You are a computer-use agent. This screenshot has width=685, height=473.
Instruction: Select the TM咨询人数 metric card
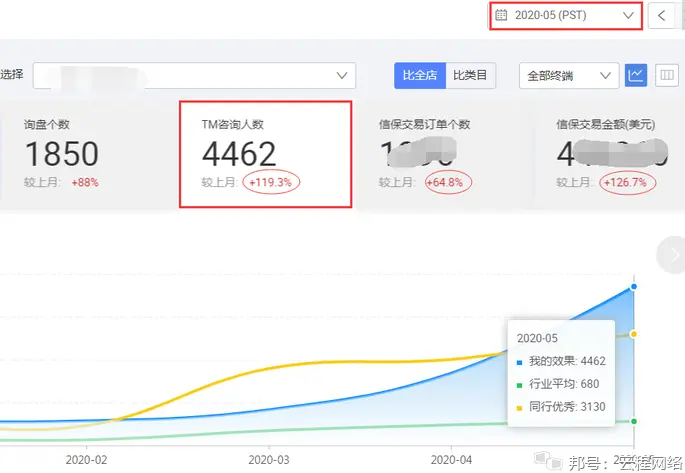pyautogui.click(x=266, y=155)
